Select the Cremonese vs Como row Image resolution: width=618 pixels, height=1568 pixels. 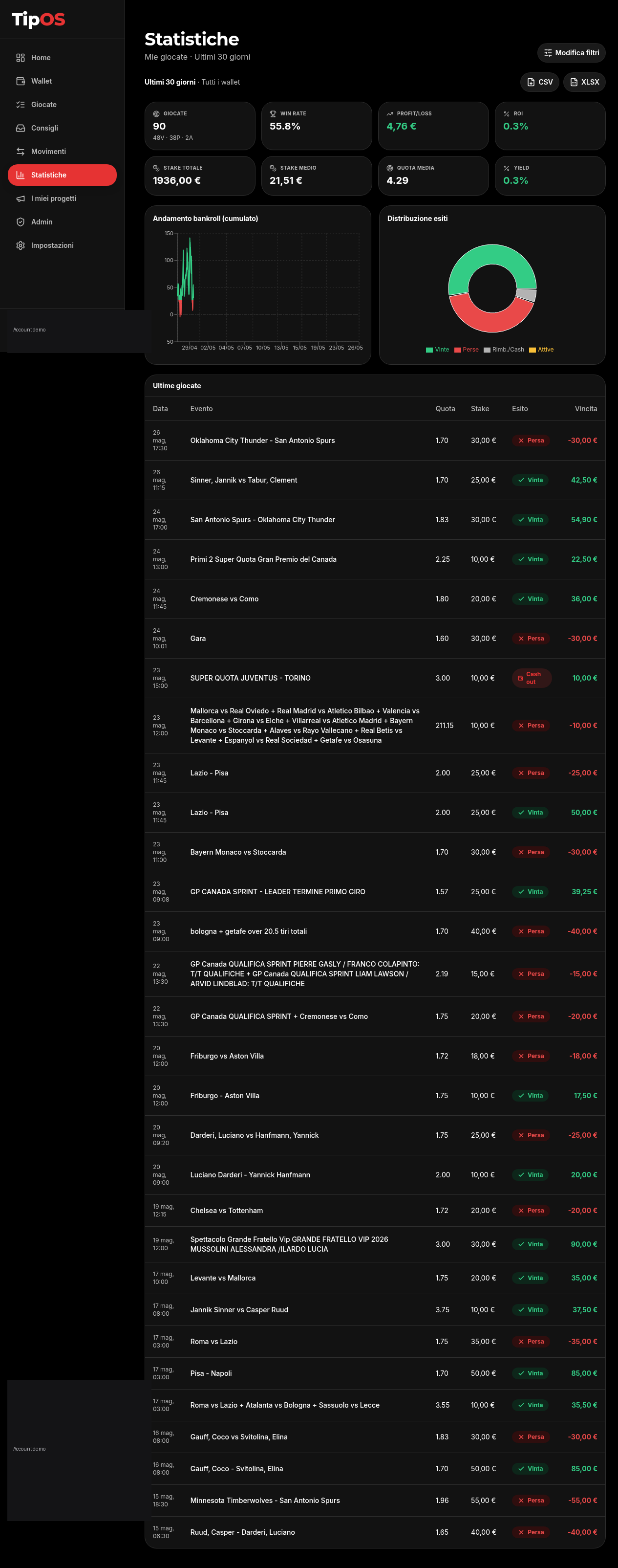[375, 599]
